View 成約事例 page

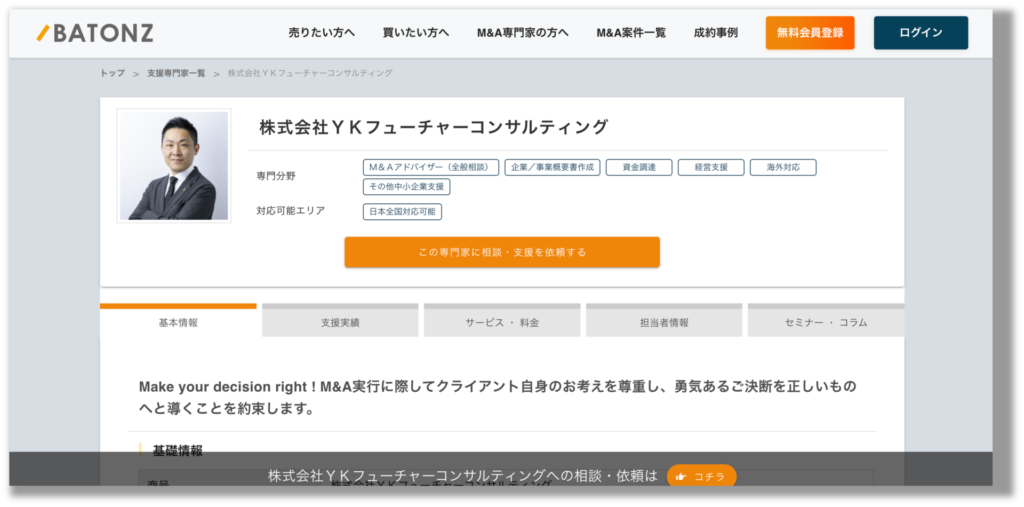716,33
